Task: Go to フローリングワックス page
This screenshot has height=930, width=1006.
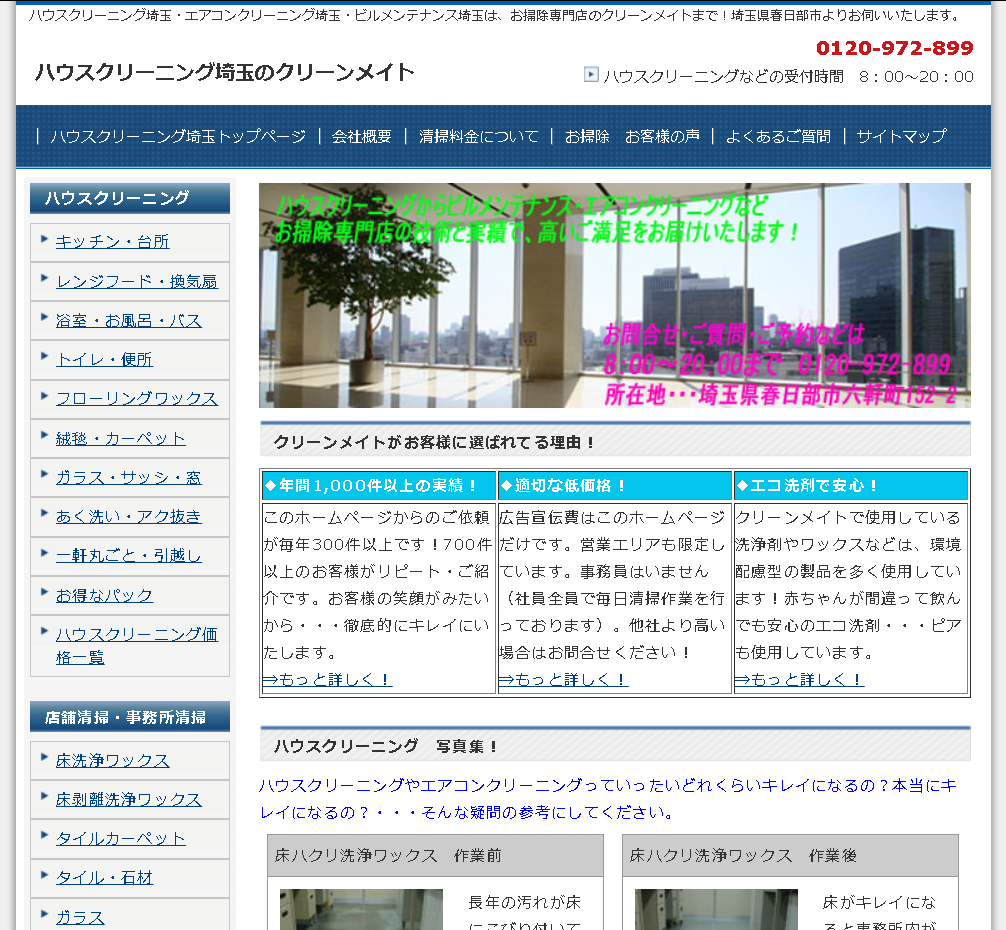Action: click(137, 398)
